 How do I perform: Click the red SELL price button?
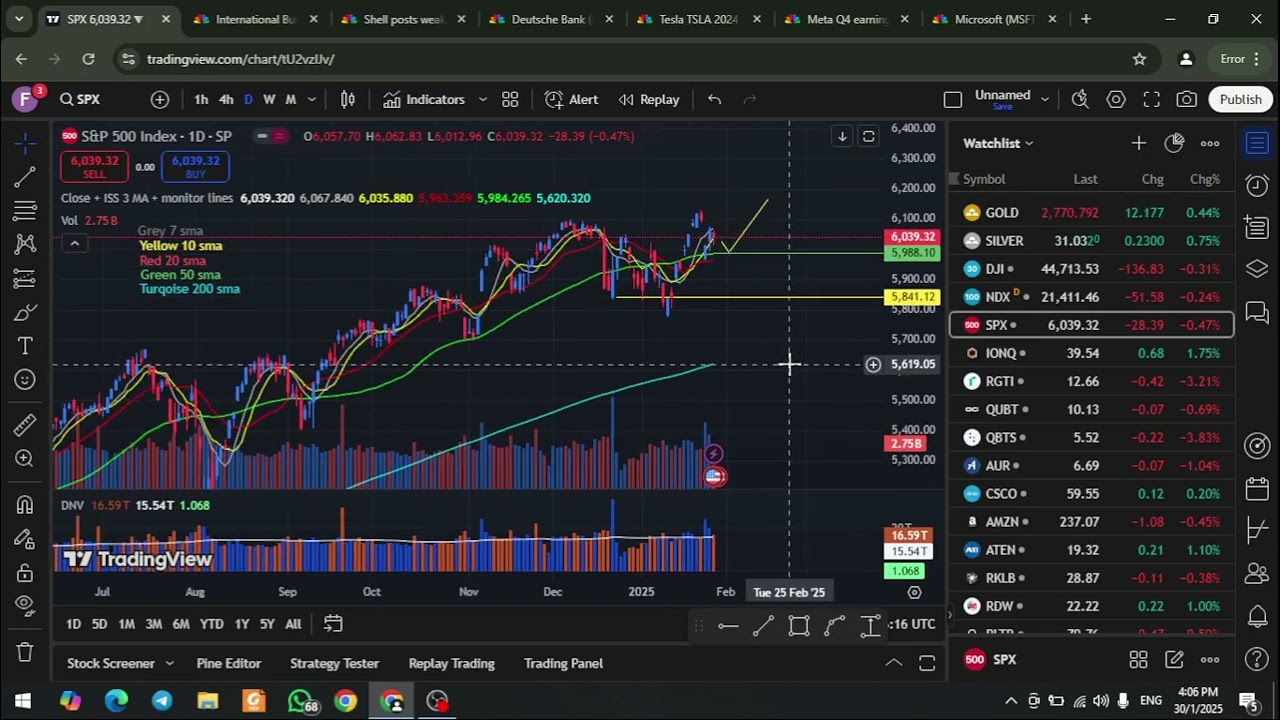click(x=94, y=167)
